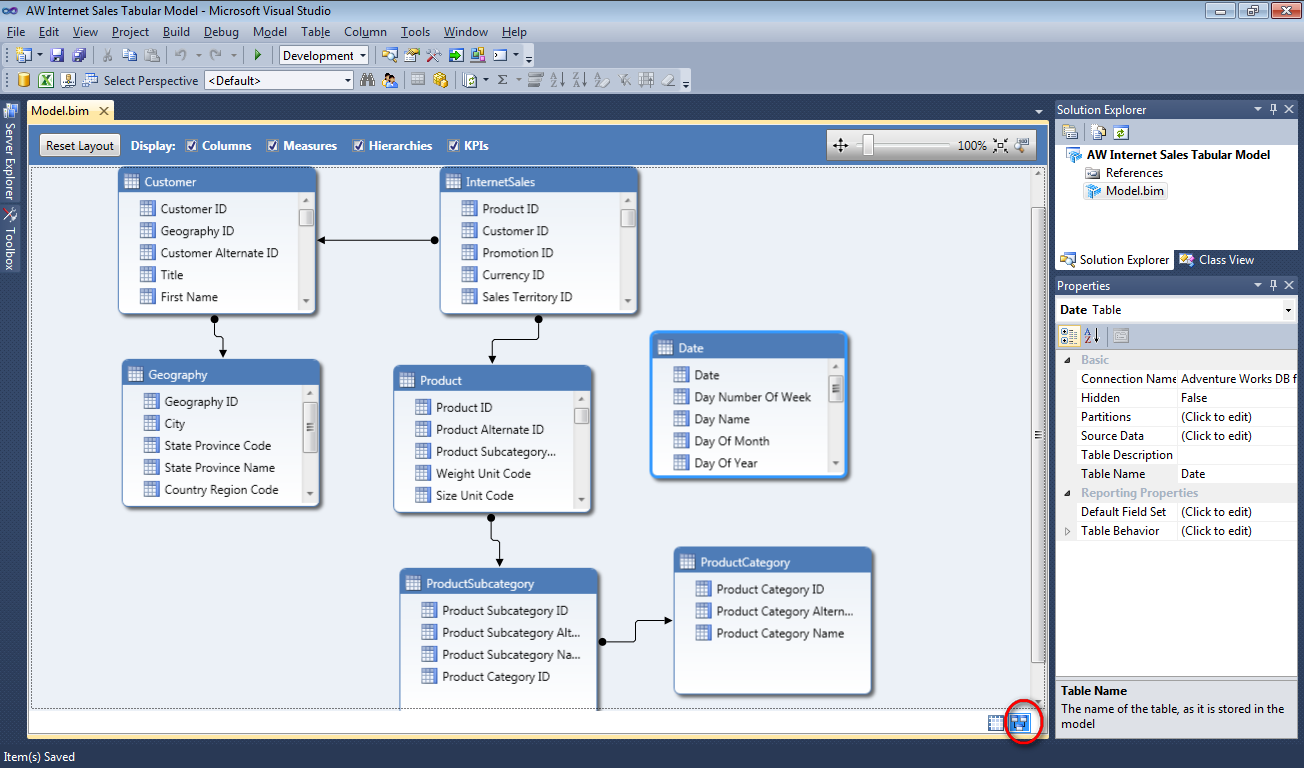Image resolution: width=1304 pixels, height=768 pixels.
Task: Open the Undo history dropdown arrow
Action: click(199, 55)
